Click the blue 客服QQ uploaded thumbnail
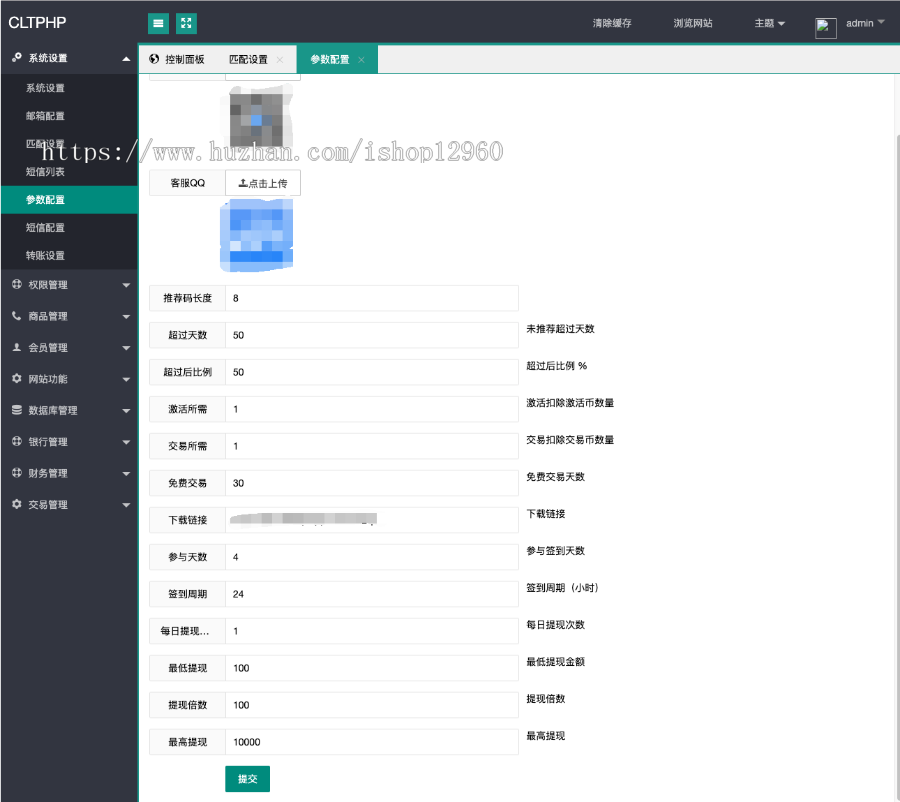 pyautogui.click(x=257, y=235)
